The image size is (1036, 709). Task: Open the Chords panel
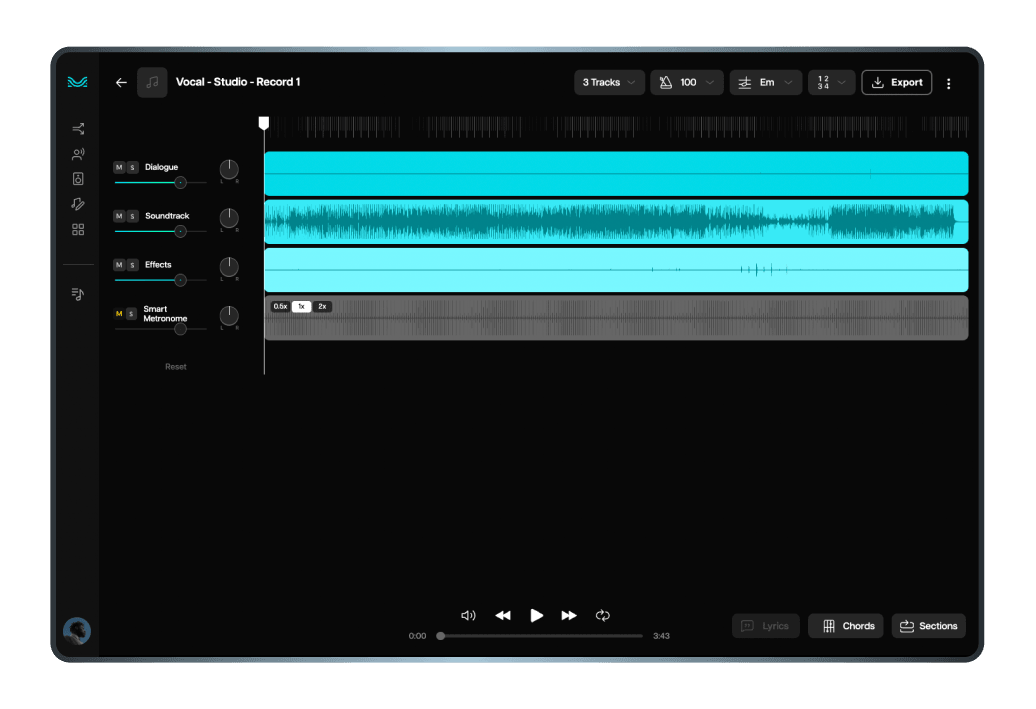846,626
